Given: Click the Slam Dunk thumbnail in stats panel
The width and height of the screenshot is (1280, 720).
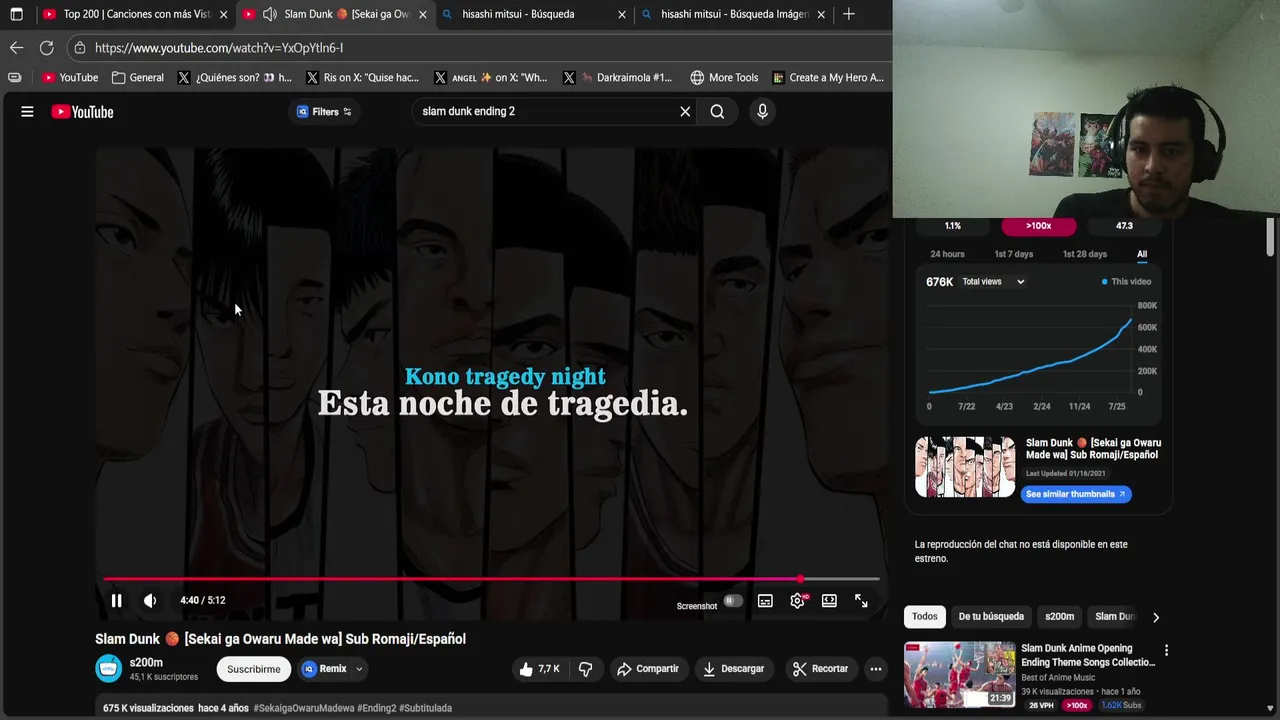Looking at the screenshot, I should (965, 467).
